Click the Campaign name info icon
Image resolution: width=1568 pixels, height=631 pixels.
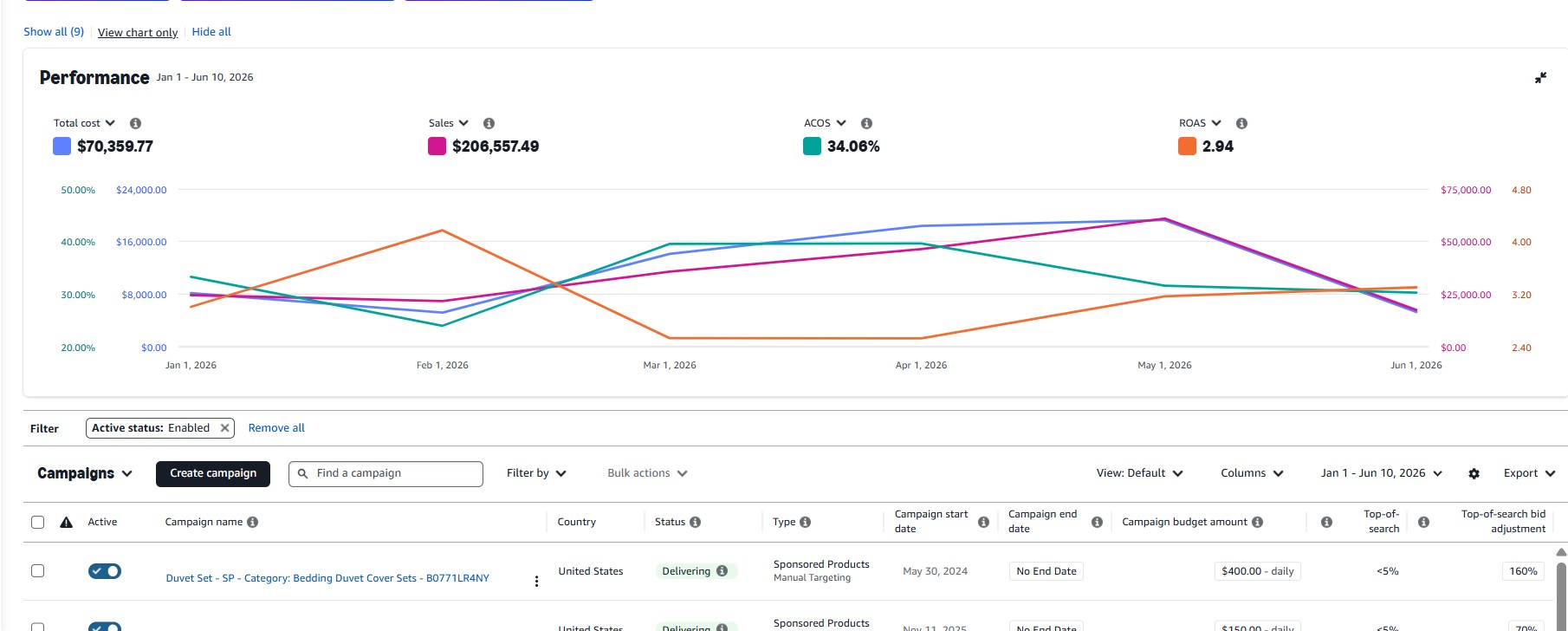[252, 522]
